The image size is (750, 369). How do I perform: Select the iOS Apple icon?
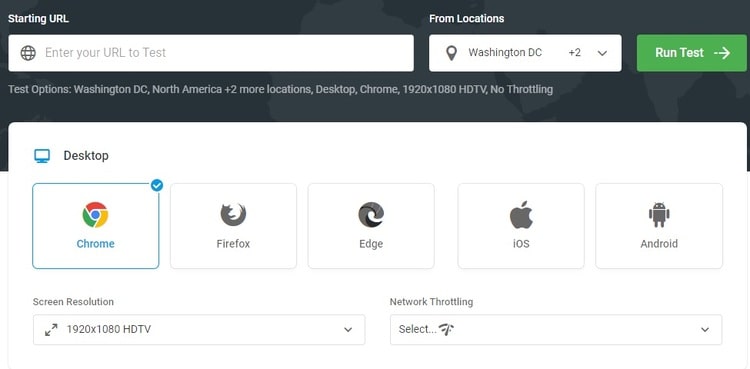pos(521,214)
